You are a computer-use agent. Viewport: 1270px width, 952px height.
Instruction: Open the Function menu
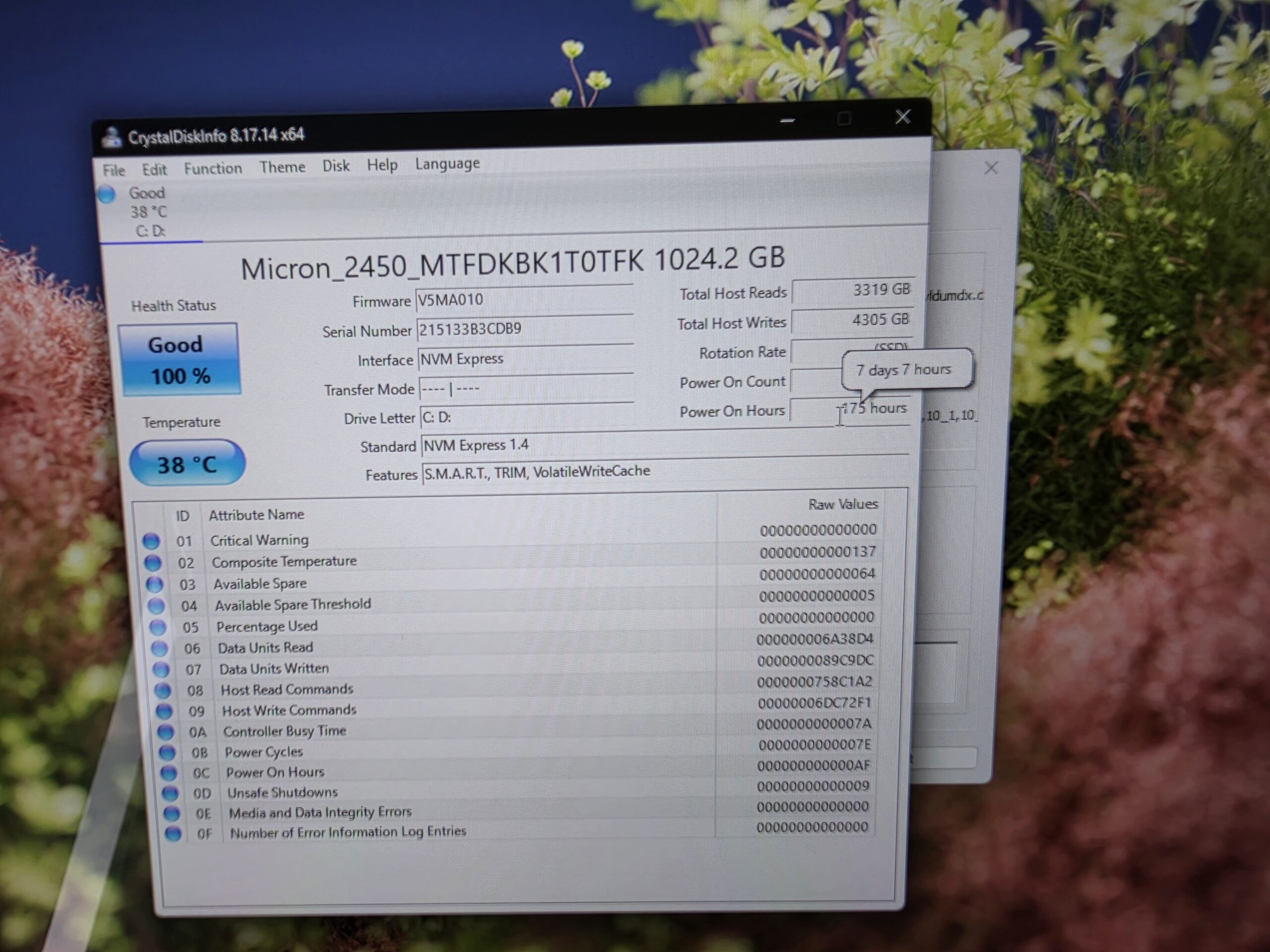213,168
